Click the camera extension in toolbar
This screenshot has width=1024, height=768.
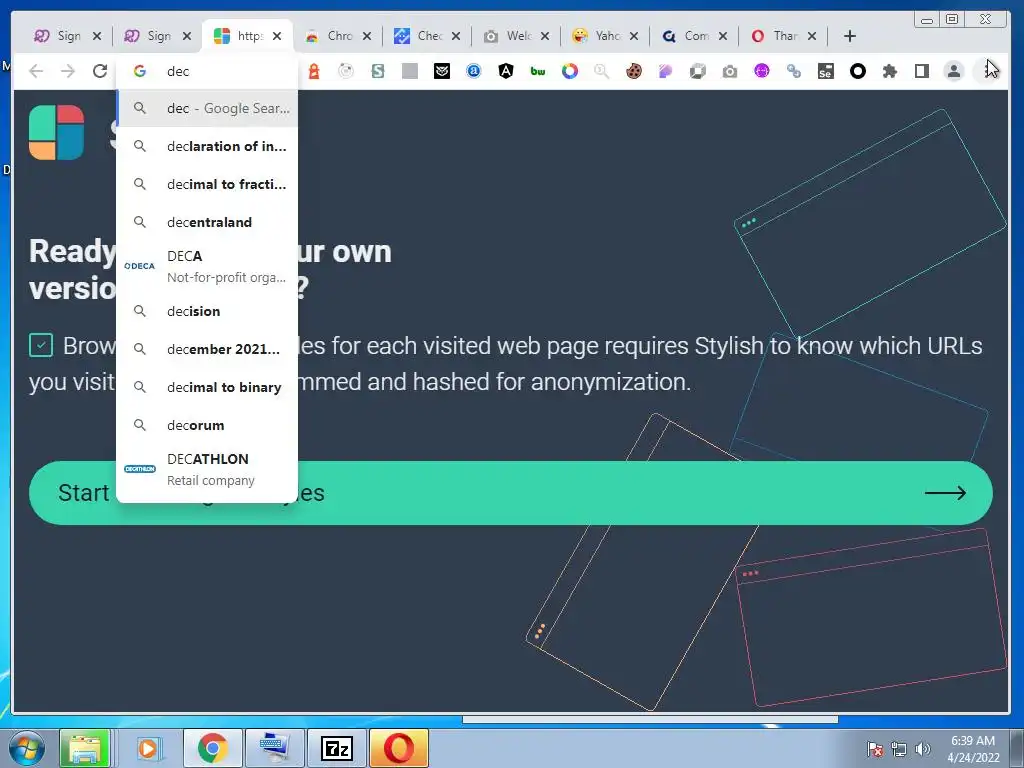tap(729, 71)
